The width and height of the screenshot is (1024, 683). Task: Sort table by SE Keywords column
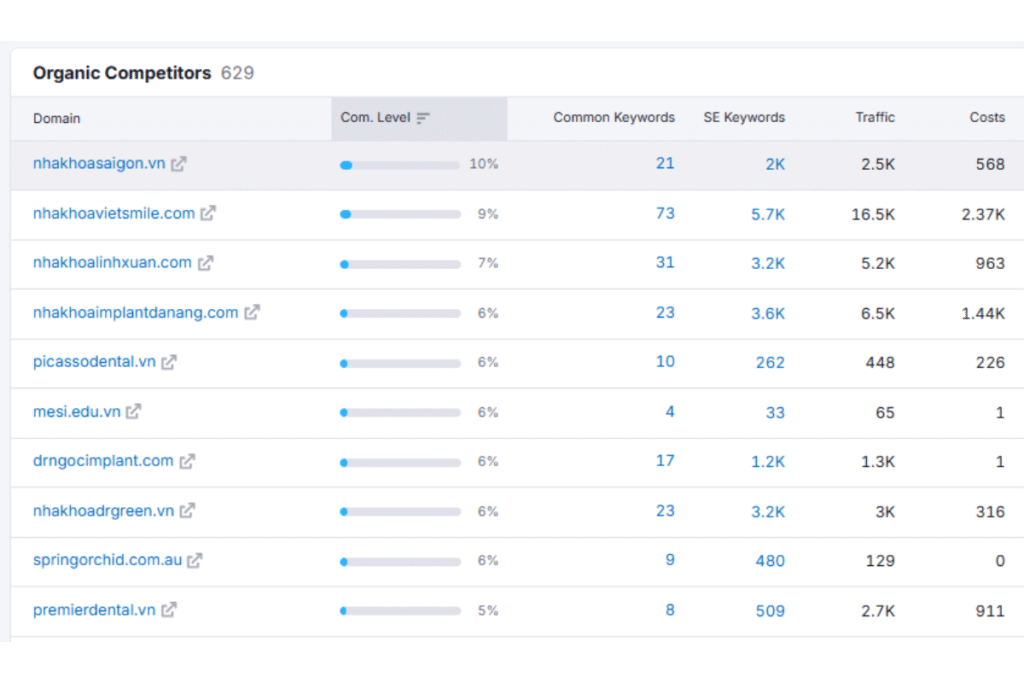pyautogui.click(x=744, y=118)
